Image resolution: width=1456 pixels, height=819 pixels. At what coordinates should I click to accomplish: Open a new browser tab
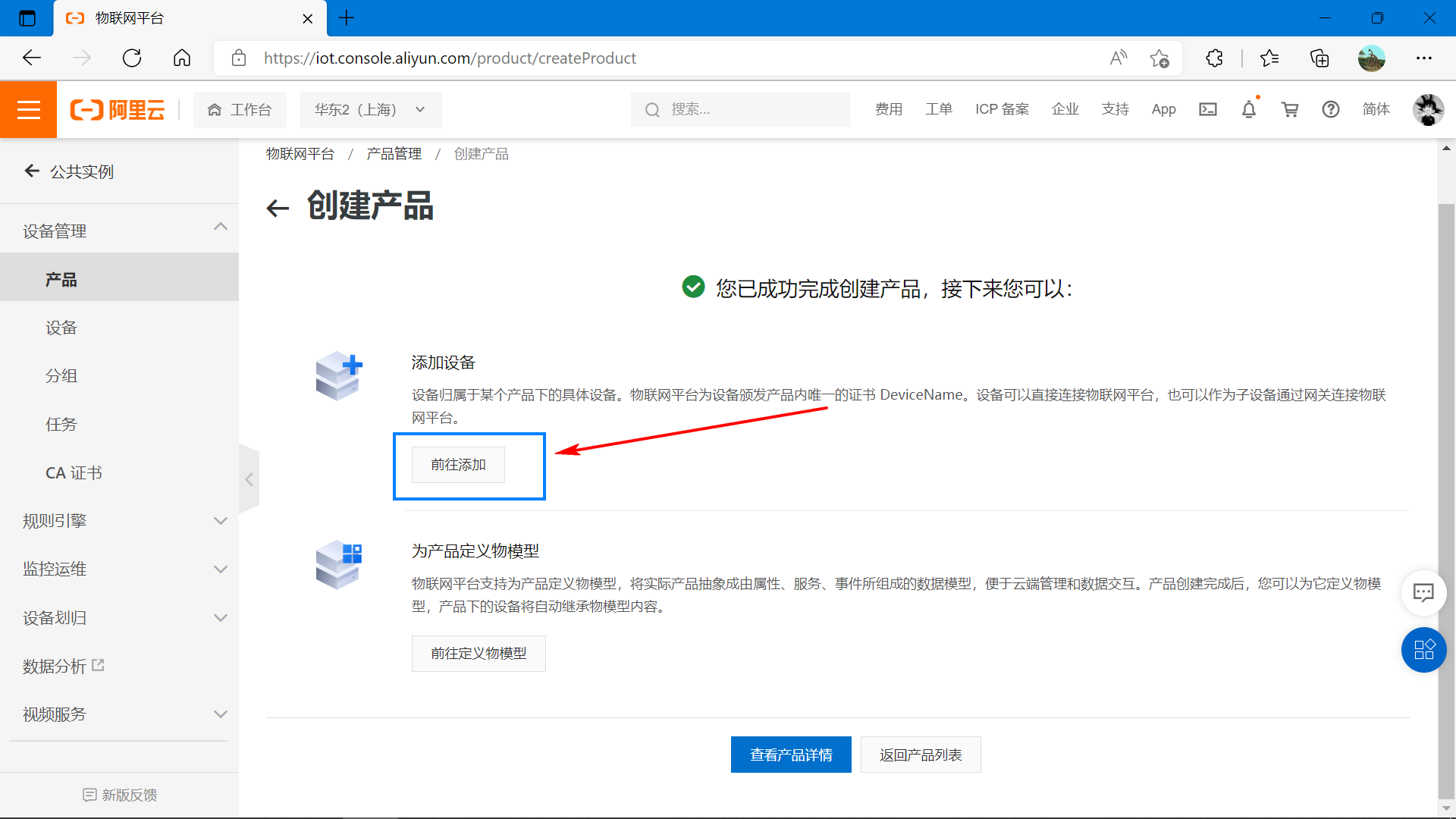point(347,18)
